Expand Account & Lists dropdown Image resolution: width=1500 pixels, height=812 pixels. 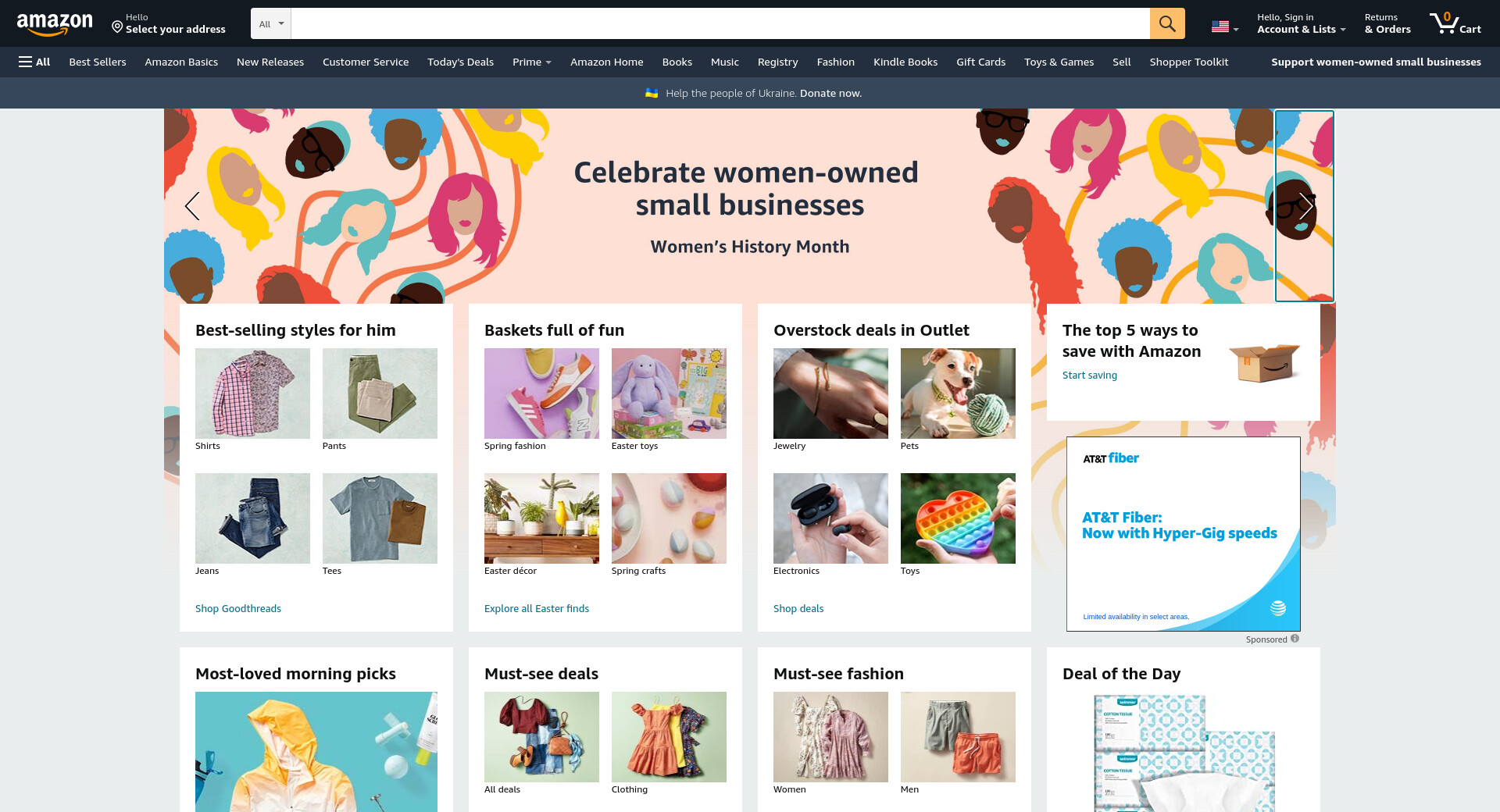pos(1301,23)
